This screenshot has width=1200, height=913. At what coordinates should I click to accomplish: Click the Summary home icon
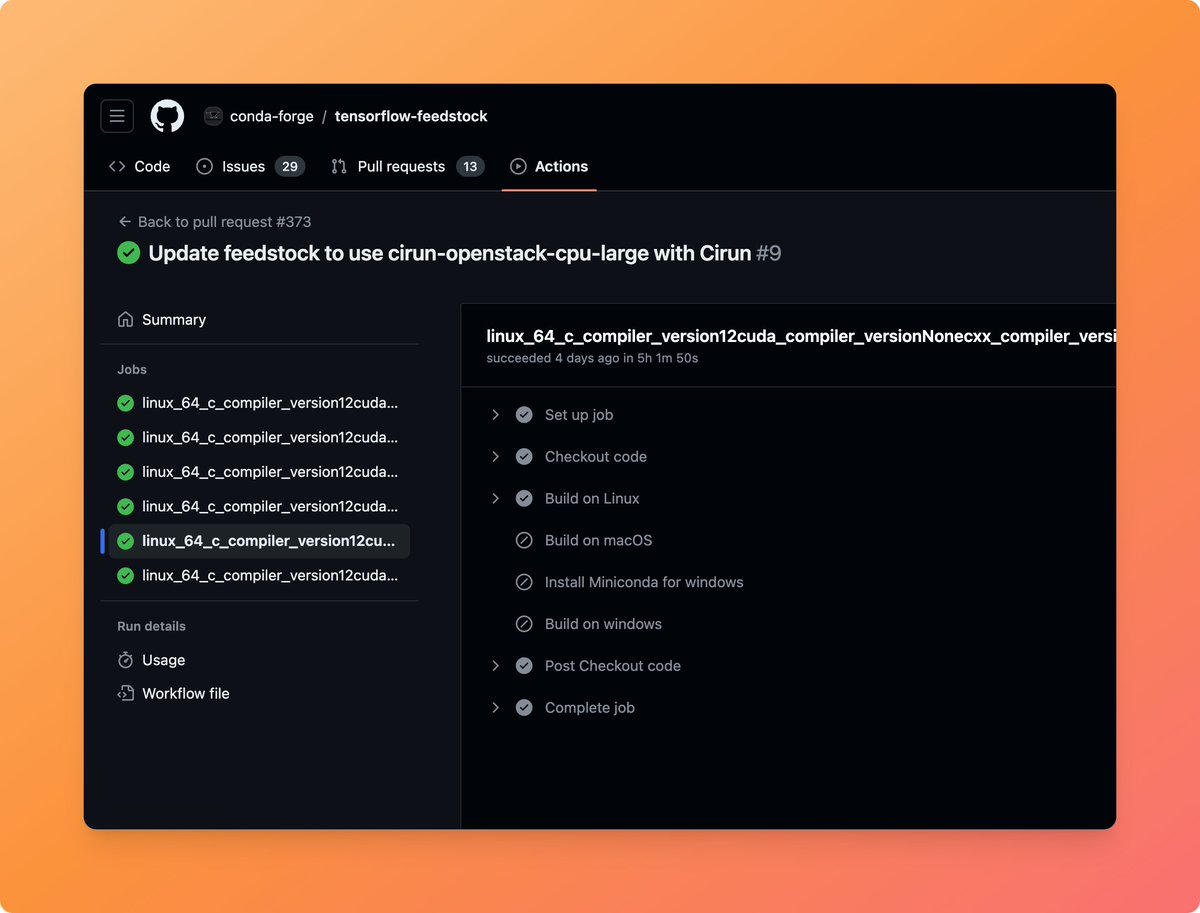pyautogui.click(x=125, y=319)
